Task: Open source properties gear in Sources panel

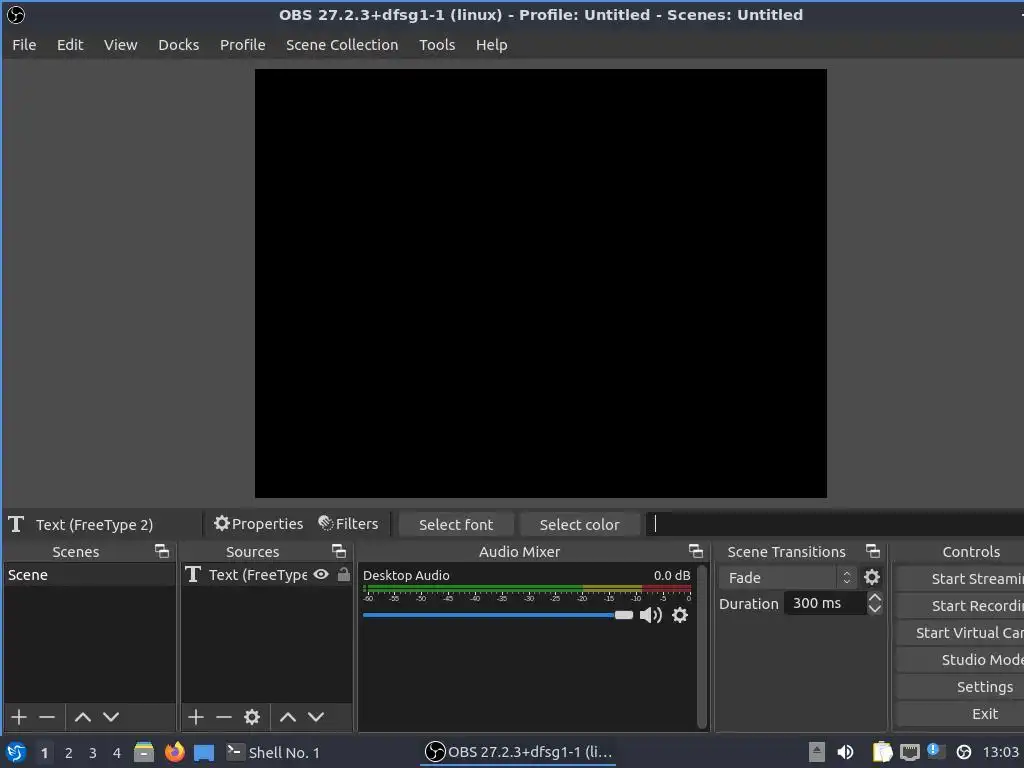Action: (x=252, y=717)
